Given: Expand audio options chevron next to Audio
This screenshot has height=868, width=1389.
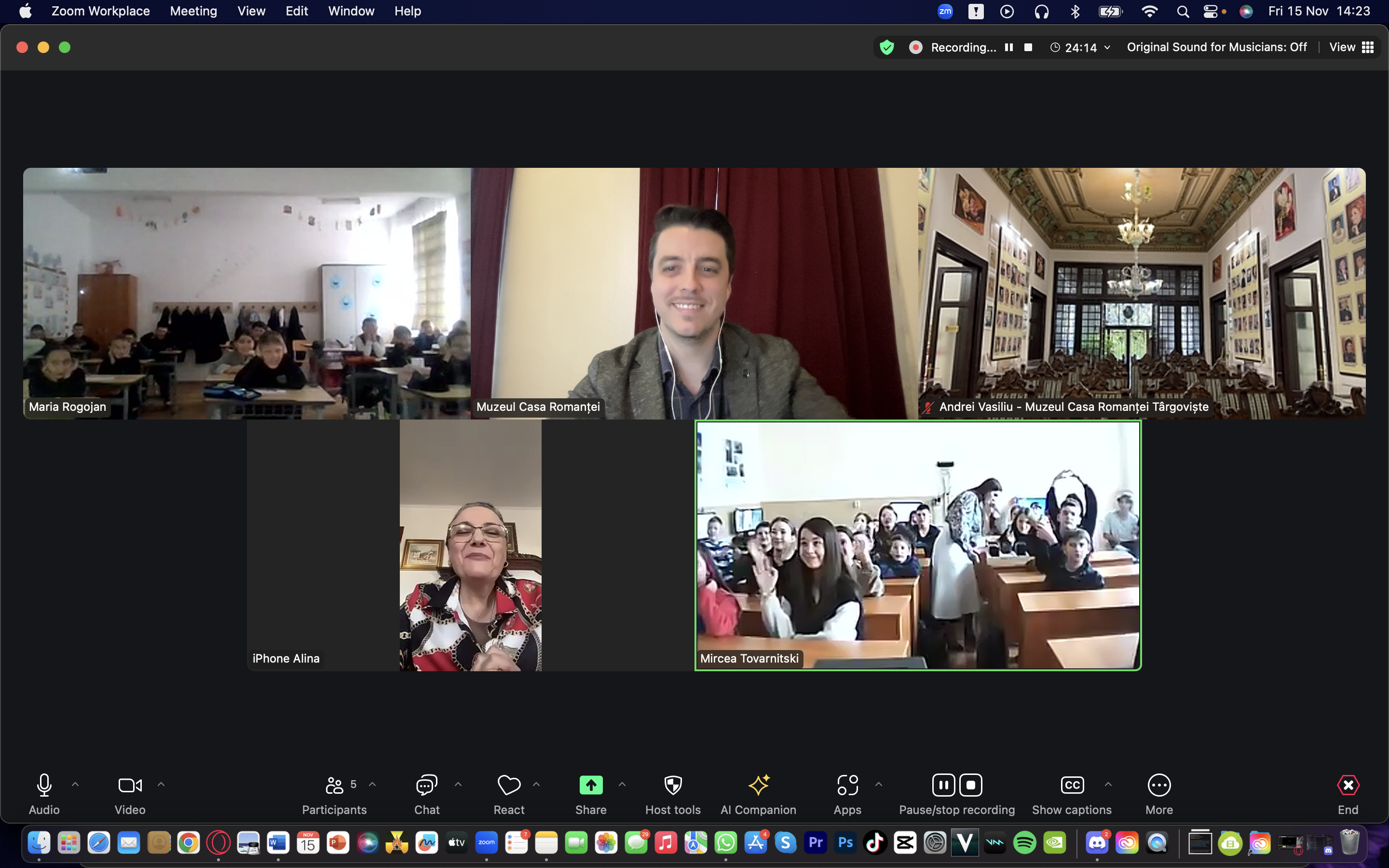Looking at the screenshot, I should tap(75, 784).
